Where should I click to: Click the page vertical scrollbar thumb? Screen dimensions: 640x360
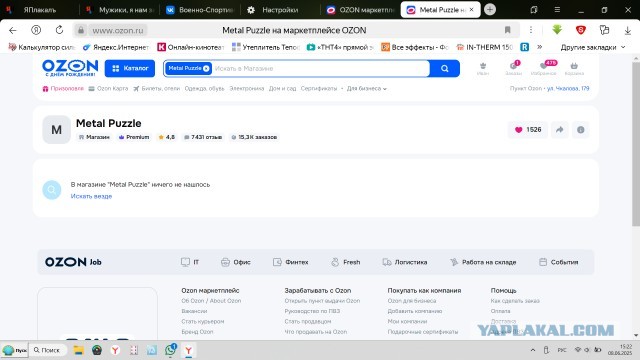[636, 143]
